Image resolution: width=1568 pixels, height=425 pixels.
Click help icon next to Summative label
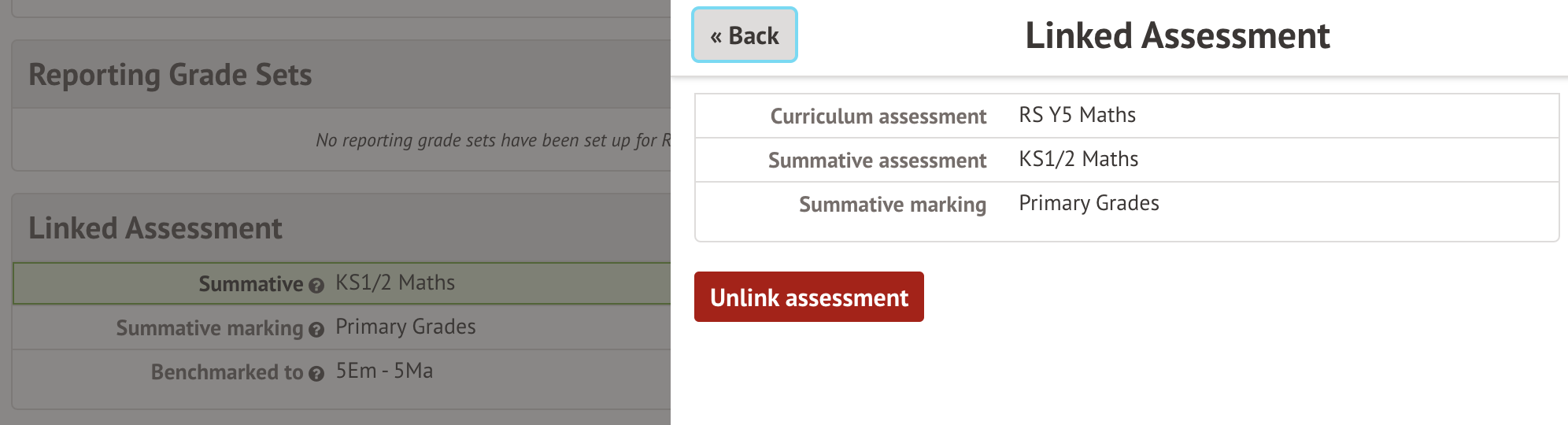pyautogui.click(x=316, y=286)
